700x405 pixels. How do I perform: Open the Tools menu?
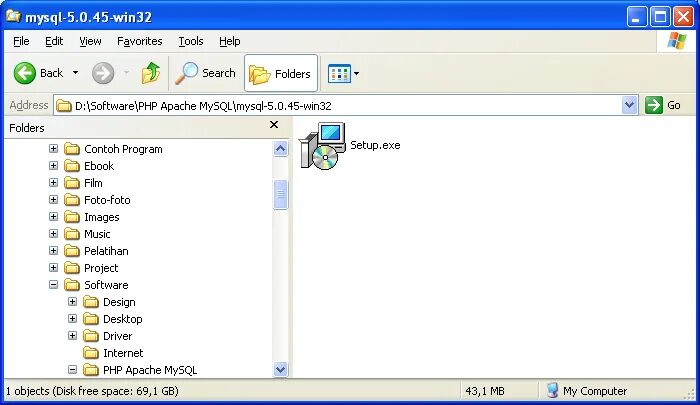pos(191,41)
